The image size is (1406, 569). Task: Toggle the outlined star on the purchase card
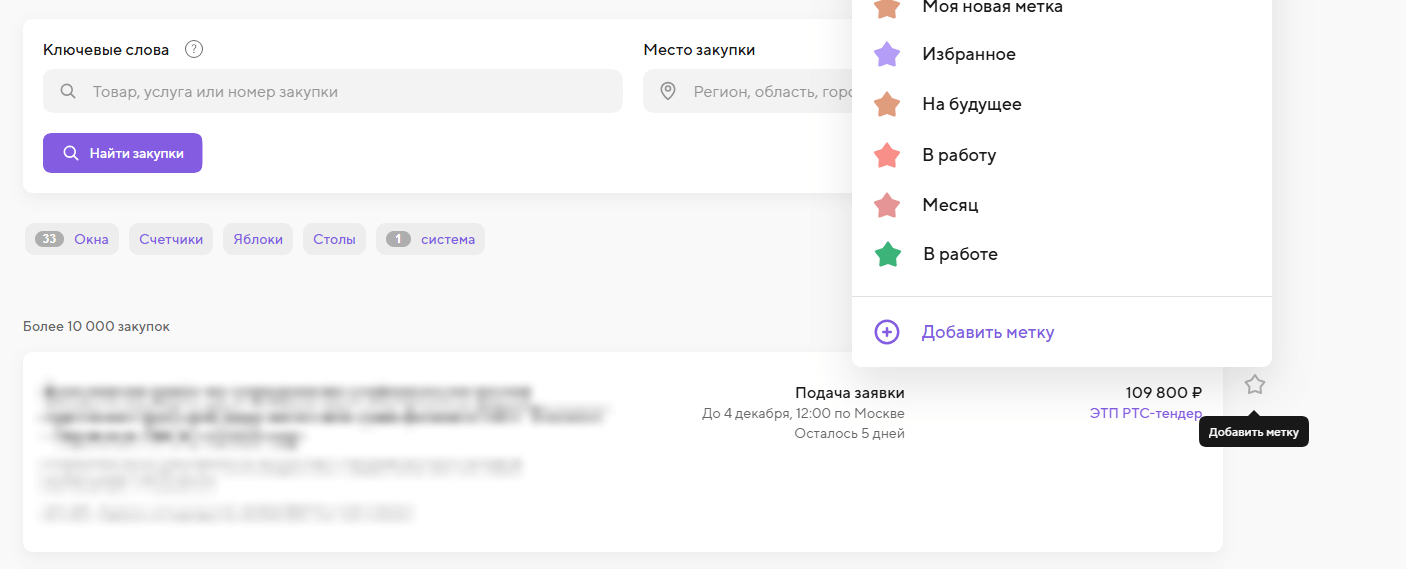[x=1254, y=385]
